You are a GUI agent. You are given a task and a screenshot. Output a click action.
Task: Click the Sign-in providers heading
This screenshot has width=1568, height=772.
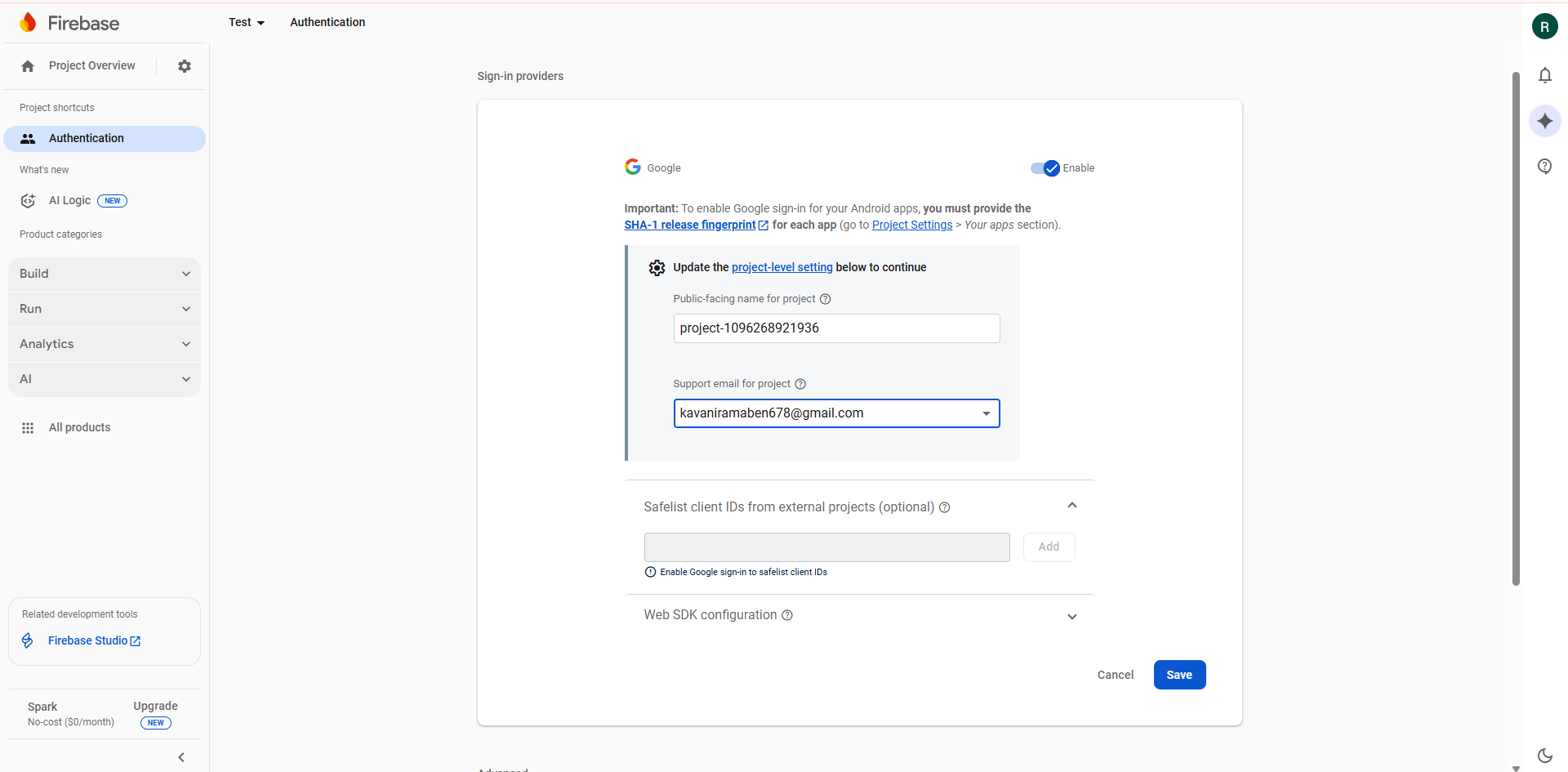click(x=520, y=76)
